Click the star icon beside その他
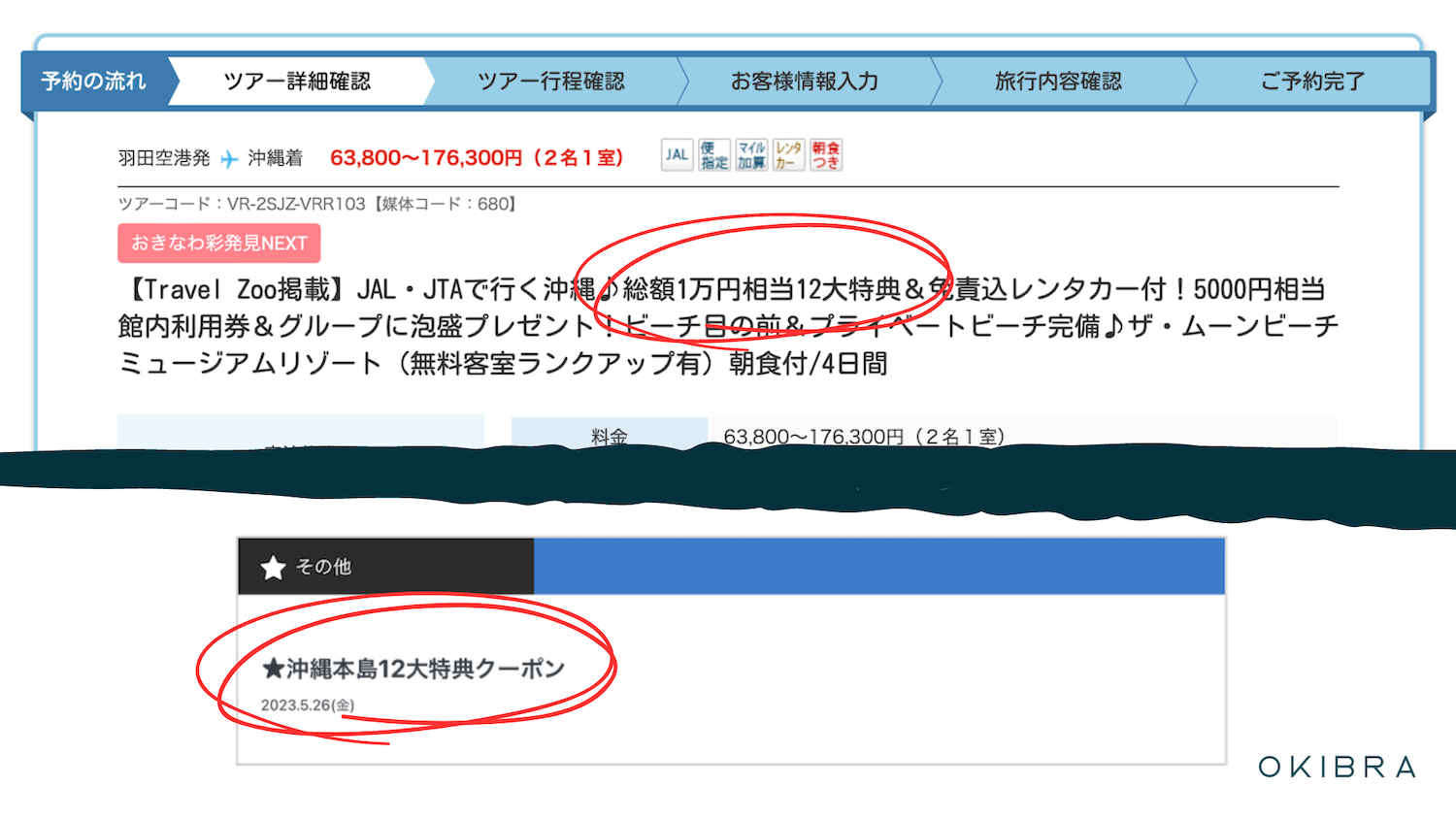Screen dimensions: 1456x819 273,567
